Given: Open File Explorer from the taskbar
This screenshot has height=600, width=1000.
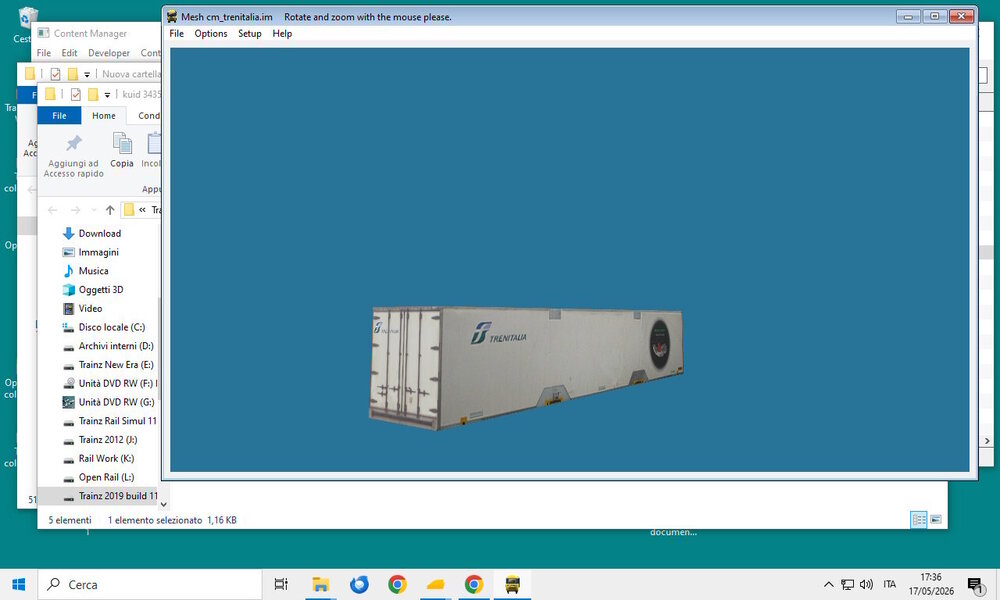Looking at the screenshot, I should click(x=320, y=584).
